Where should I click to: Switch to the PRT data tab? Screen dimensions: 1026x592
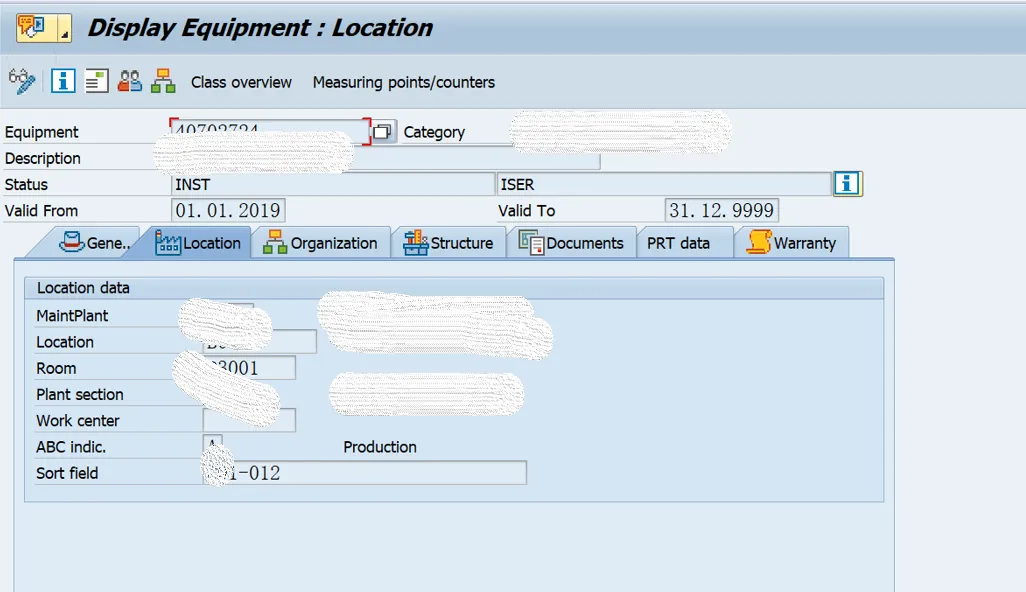(x=684, y=243)
